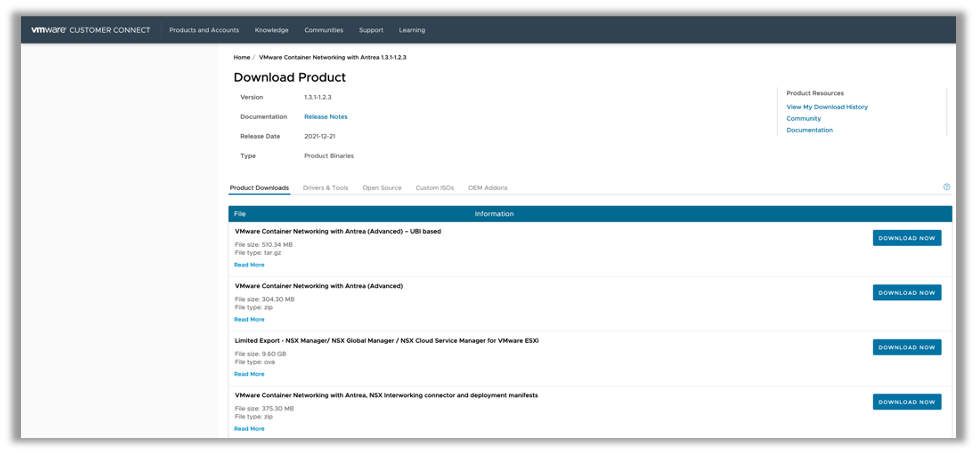The width and height of the screenshot is (976, 454).
Task: Go to Home breadcrumb link
Action: pos(241,58)
